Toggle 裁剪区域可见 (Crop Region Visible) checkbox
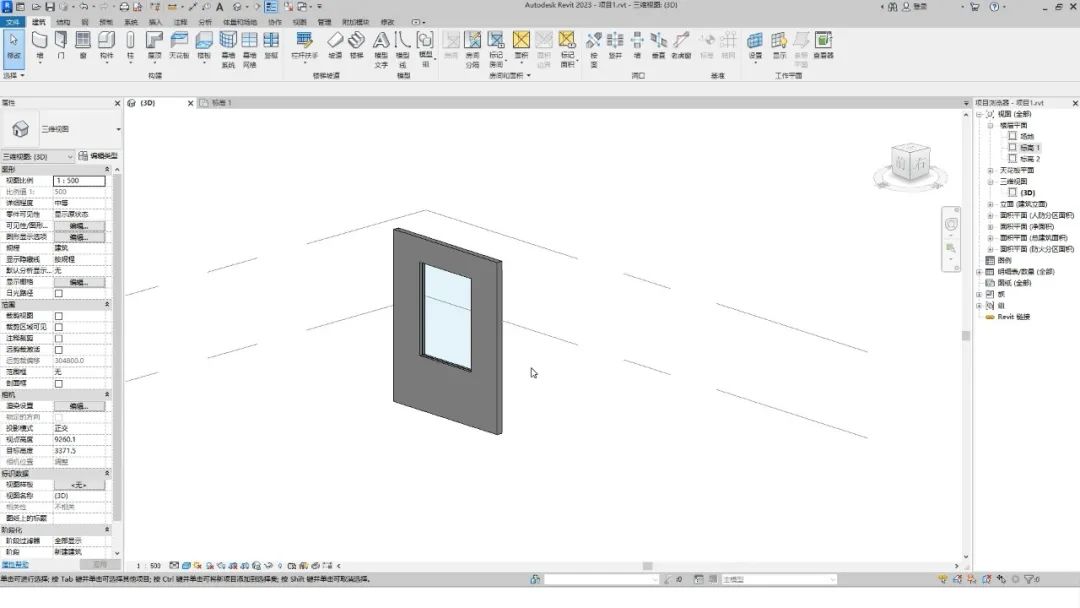 tap(59, 327)
